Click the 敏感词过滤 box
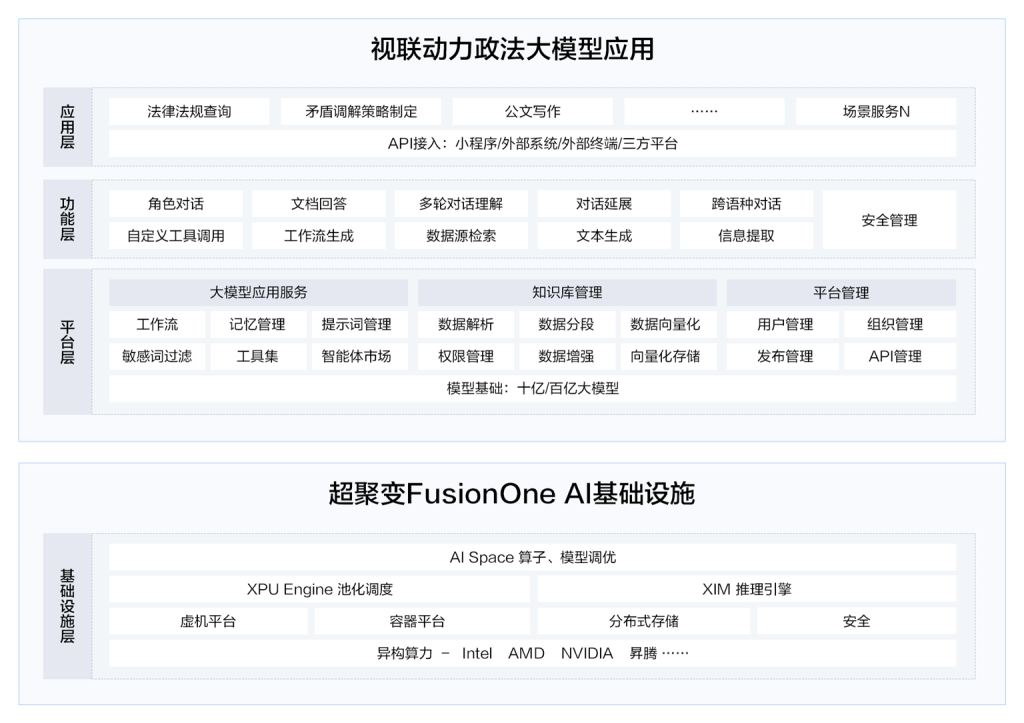The width and height of the screenshot is (1024, 723). pyautogui.click(x=157, y=356)
